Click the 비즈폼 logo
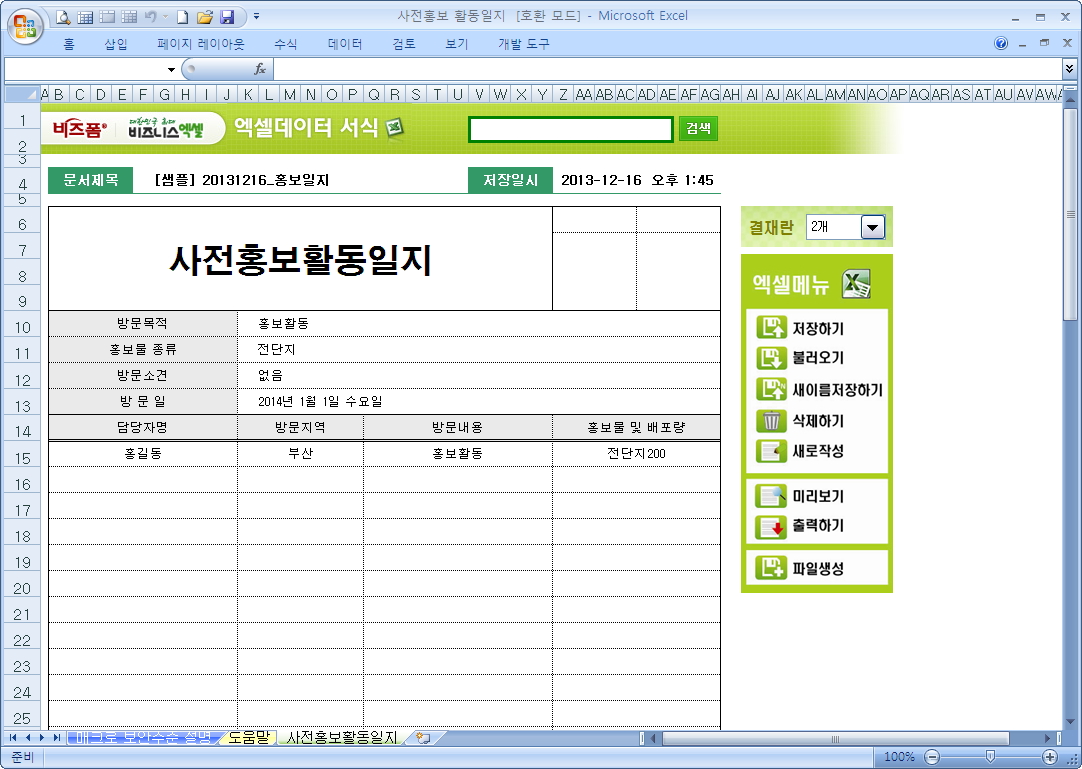 79,129
